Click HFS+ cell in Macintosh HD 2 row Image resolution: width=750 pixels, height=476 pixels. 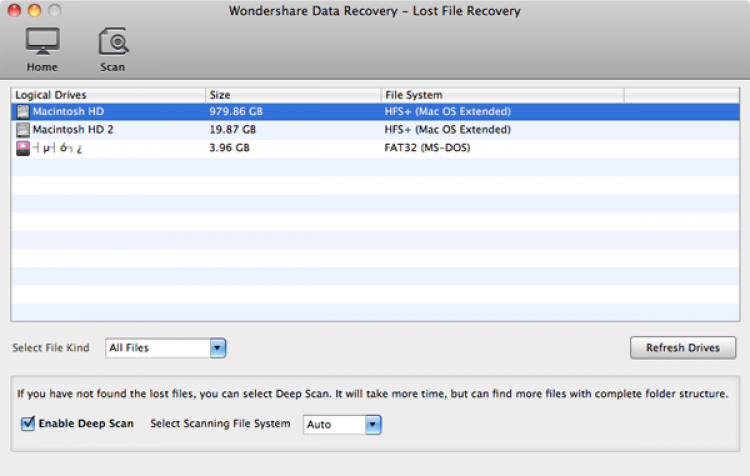click(447, 130)
